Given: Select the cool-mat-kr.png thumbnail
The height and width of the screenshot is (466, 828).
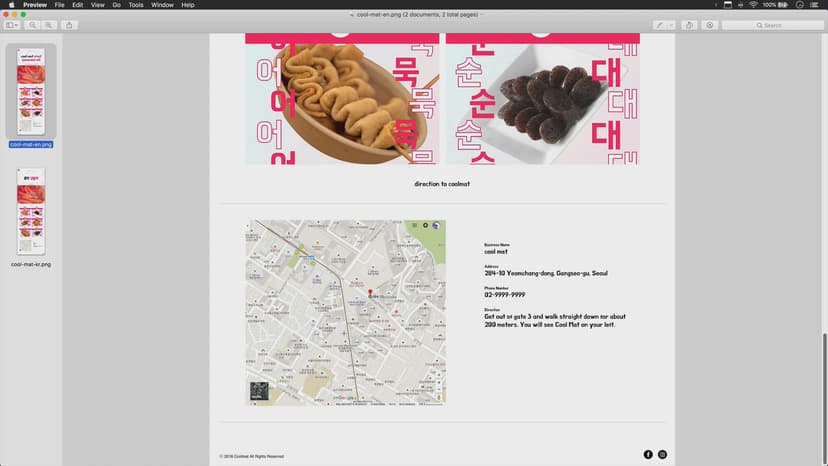Looking at the screenshot, I should [x=31, y=212].
